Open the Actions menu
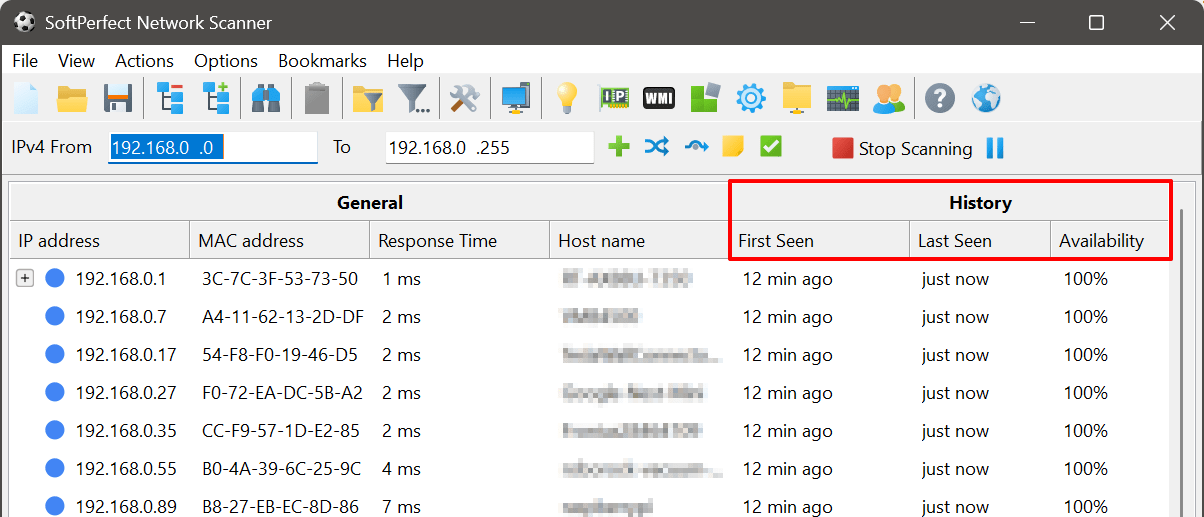 (x=144, y=61)
